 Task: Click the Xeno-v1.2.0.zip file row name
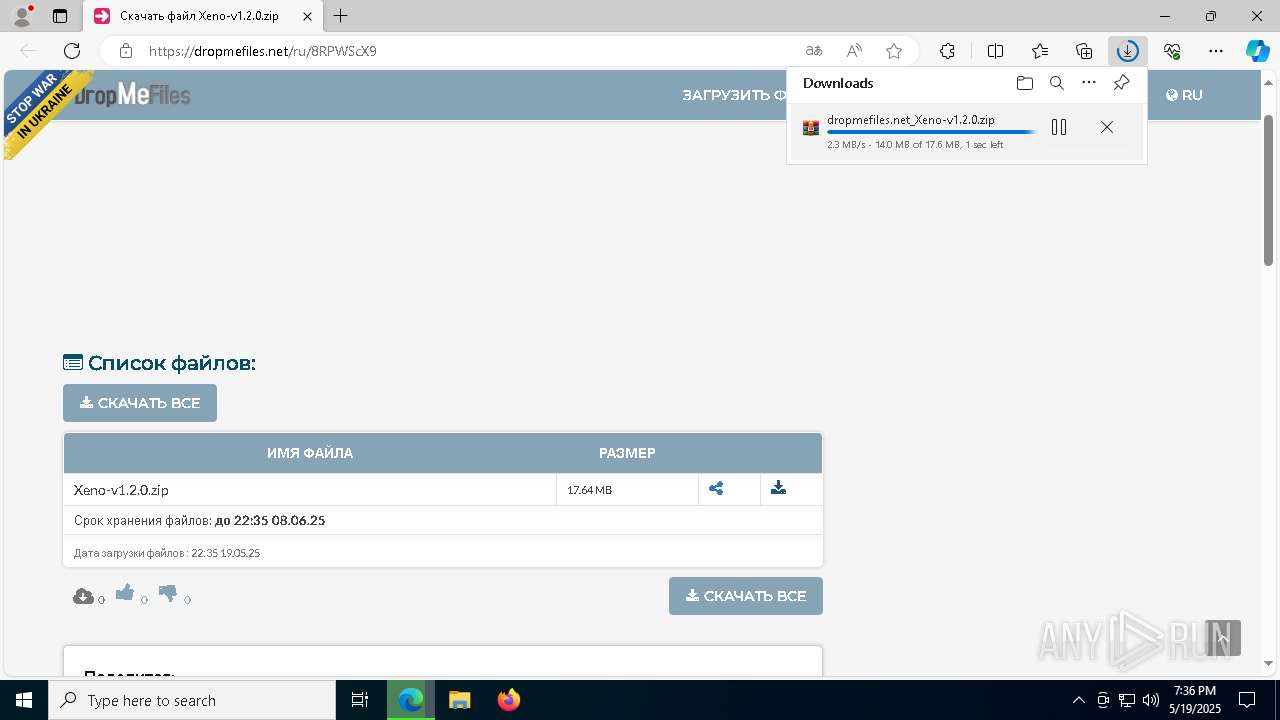click(x=121, y=490)
